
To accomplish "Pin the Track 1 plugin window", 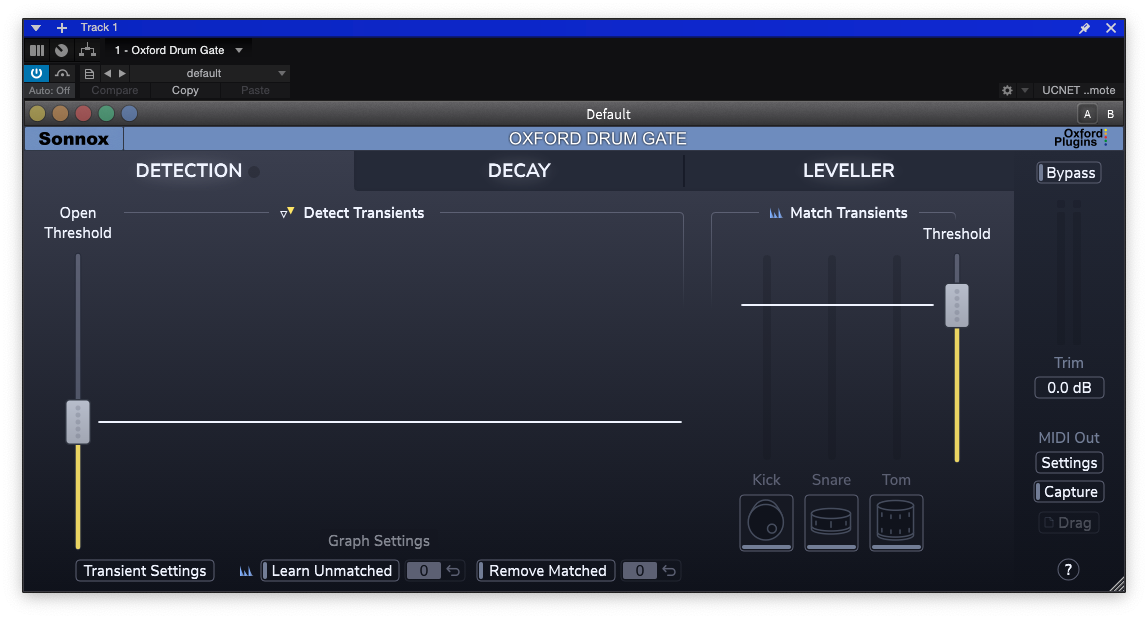I will click(1084, 28).
